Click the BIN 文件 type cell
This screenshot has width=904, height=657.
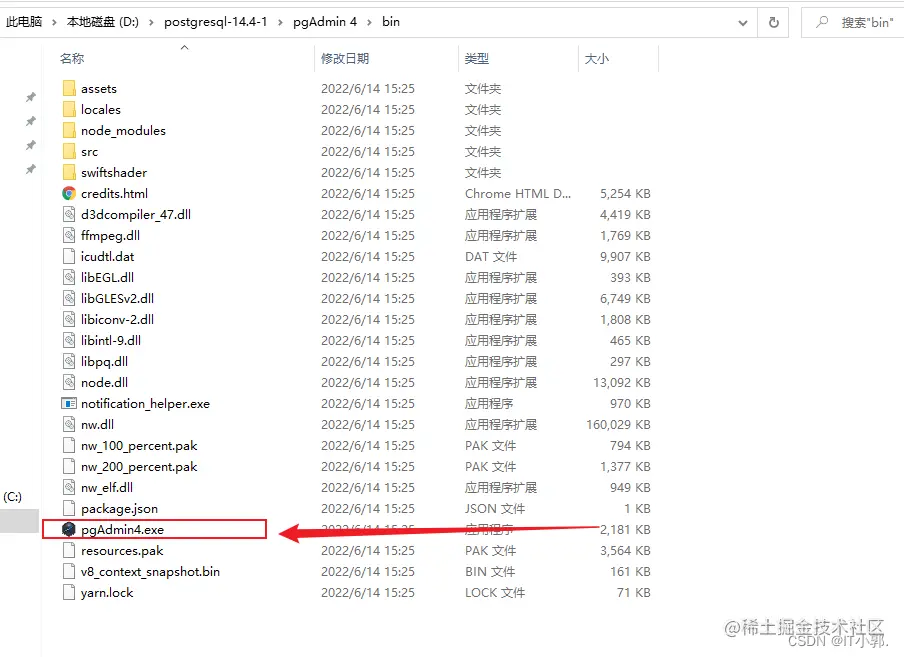pos(490,572)
